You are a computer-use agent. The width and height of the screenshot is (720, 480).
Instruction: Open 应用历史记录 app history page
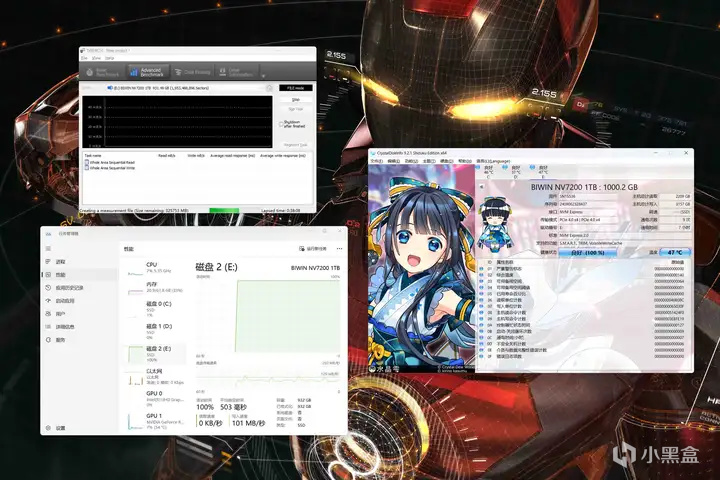(78, 288)
